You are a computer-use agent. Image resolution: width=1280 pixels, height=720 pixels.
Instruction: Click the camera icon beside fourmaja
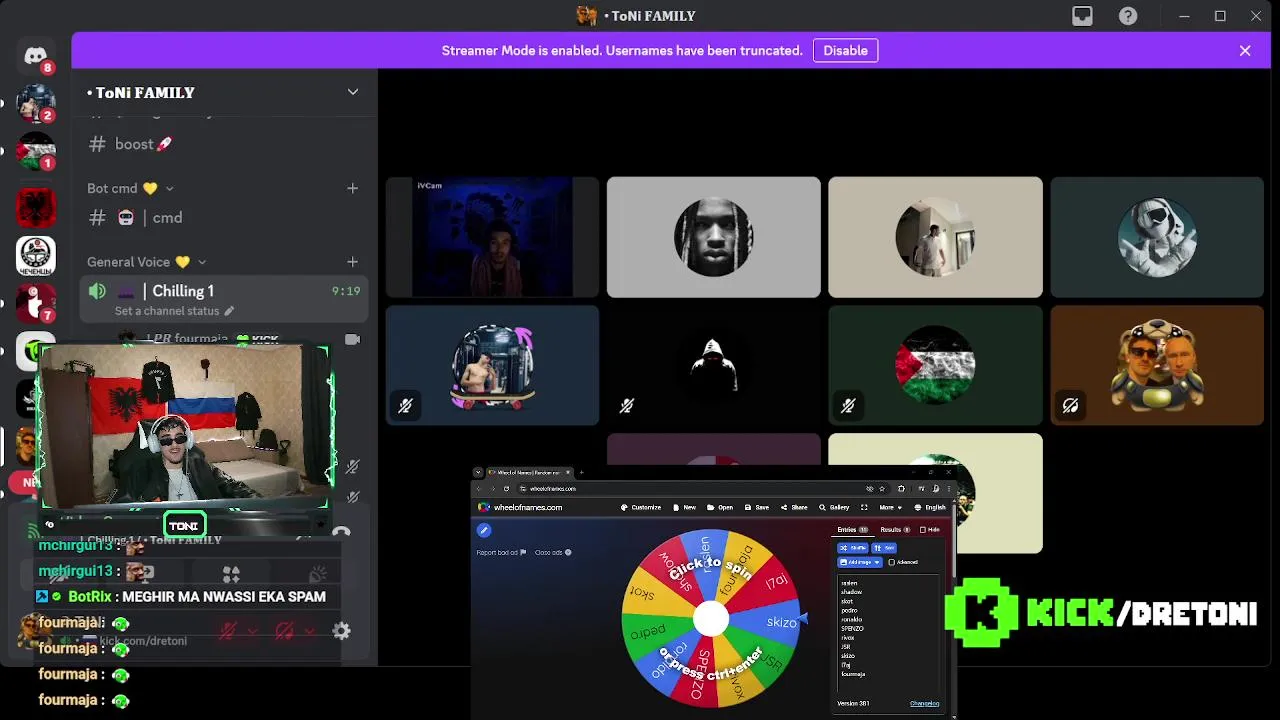pos(352,339)
